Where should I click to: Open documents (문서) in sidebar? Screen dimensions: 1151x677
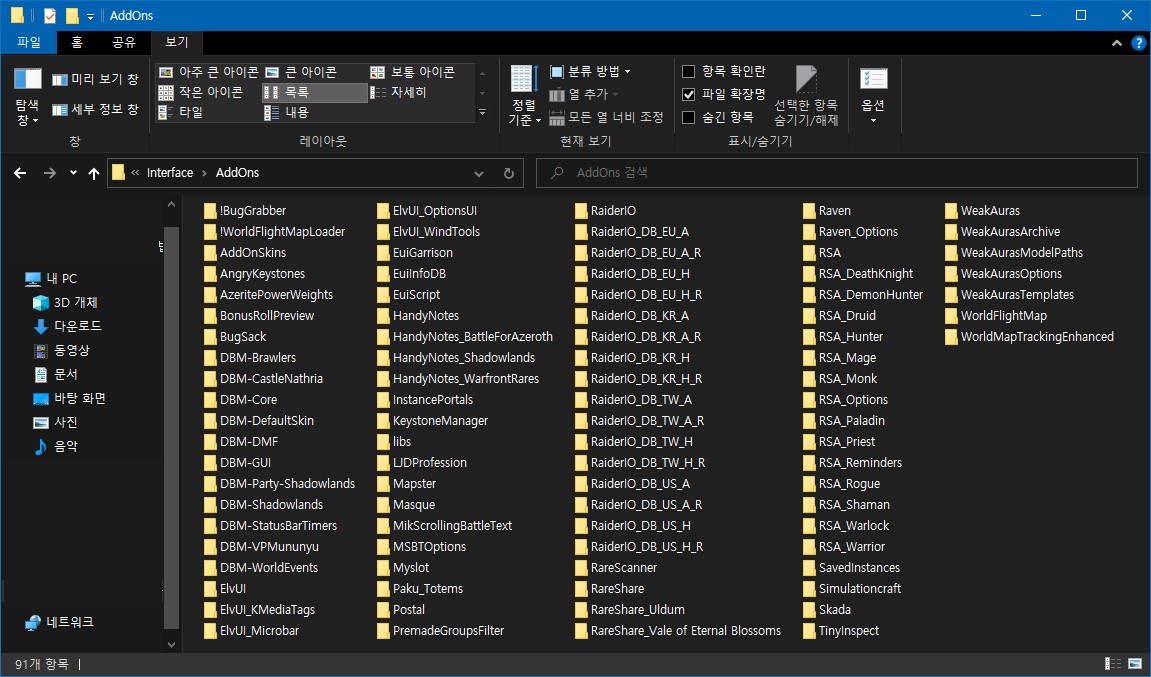(x=56, y=374)
